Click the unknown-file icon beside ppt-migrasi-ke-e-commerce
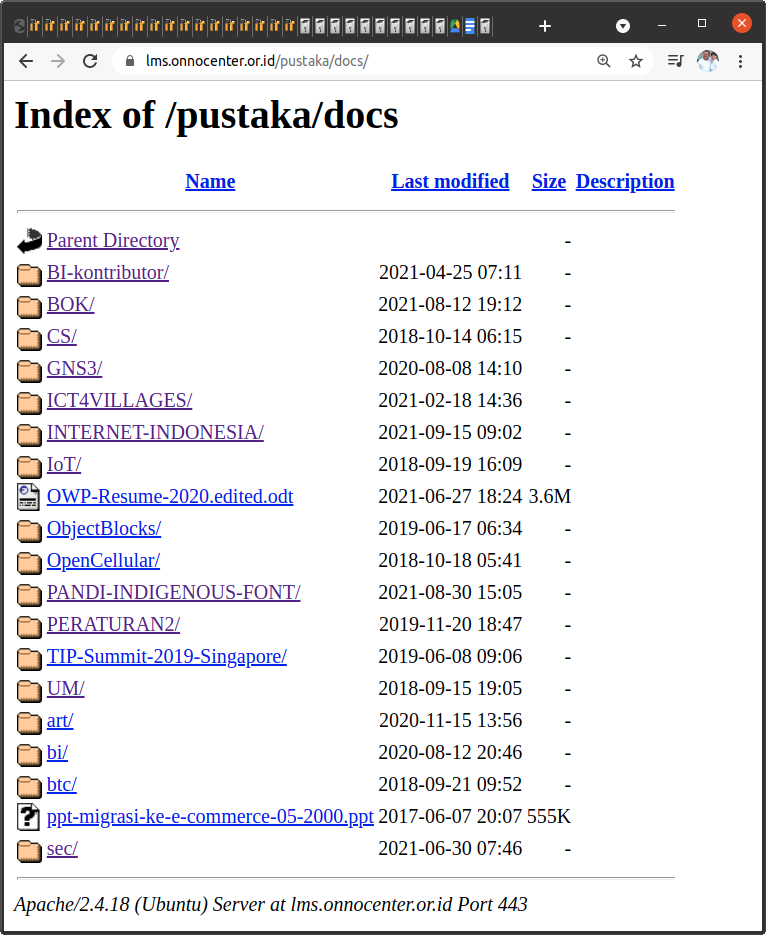The height and width of the screenshot is (935, 766). (x=29, y=817)
